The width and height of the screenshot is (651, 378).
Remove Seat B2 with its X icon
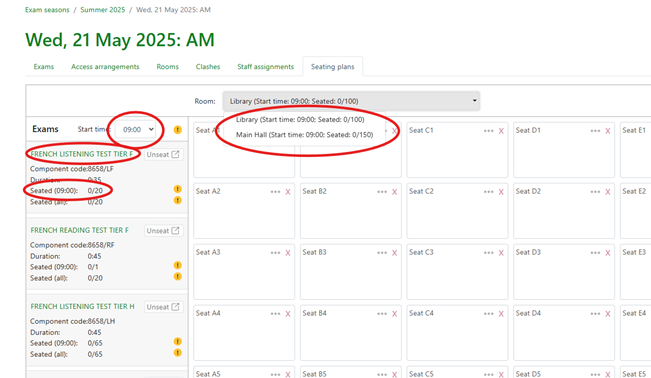tap(394, 192)
